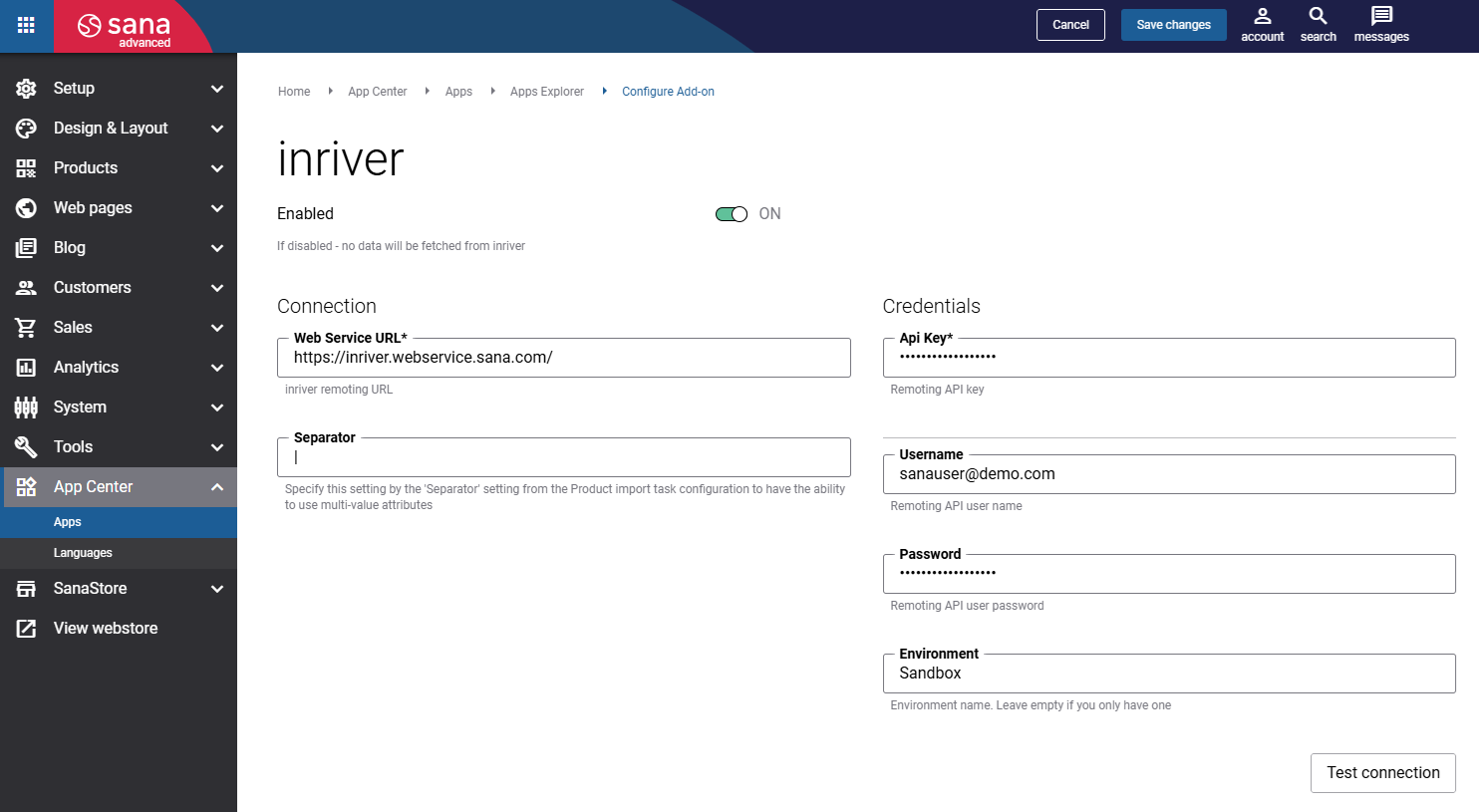Image resolution: width=1479 pixels, height=812 pixels.
Task: Click the Sana advanced logo
Action: pos(126,28)
